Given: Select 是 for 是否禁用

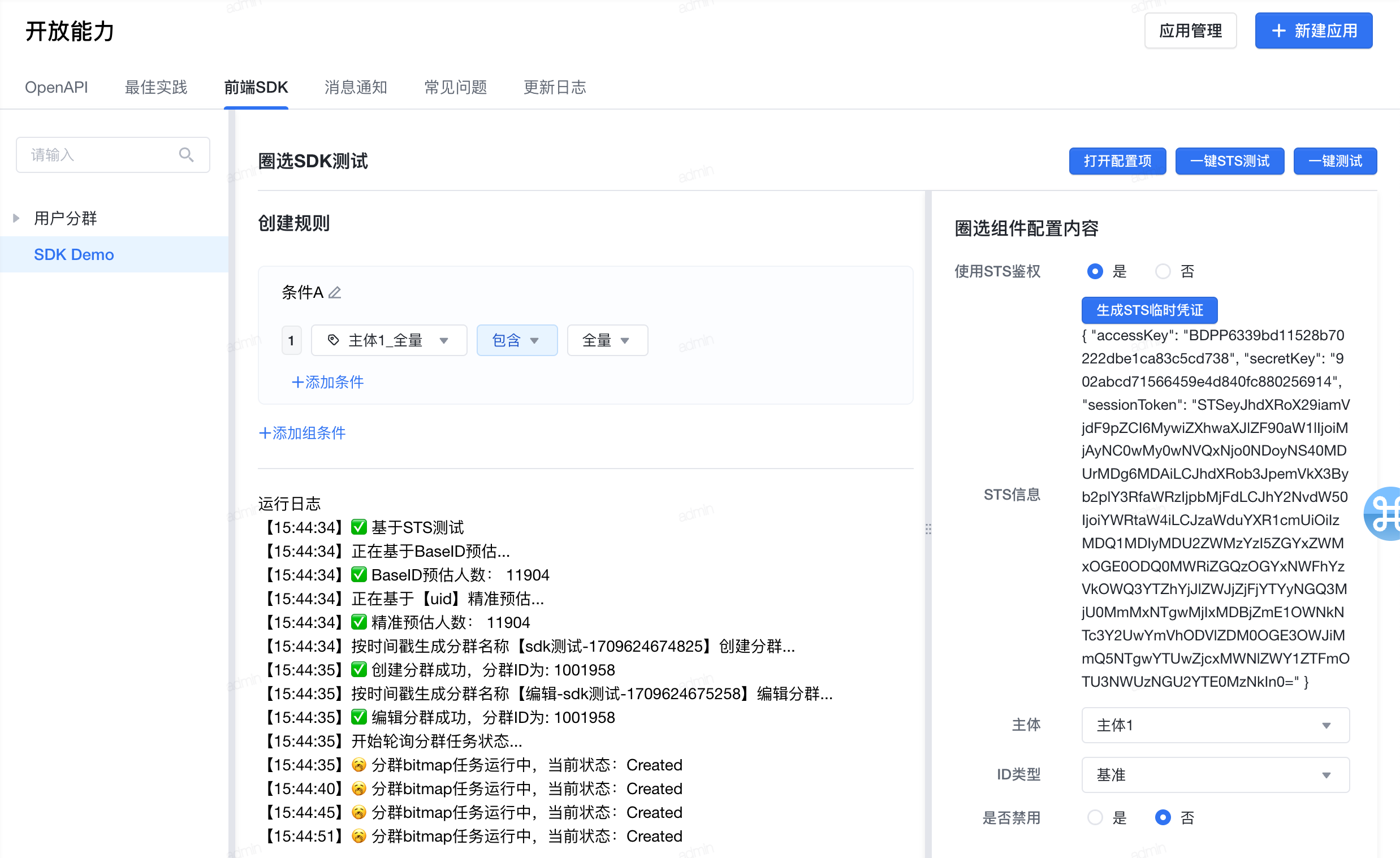Looking at the screenshot, I should point(1094,817).
